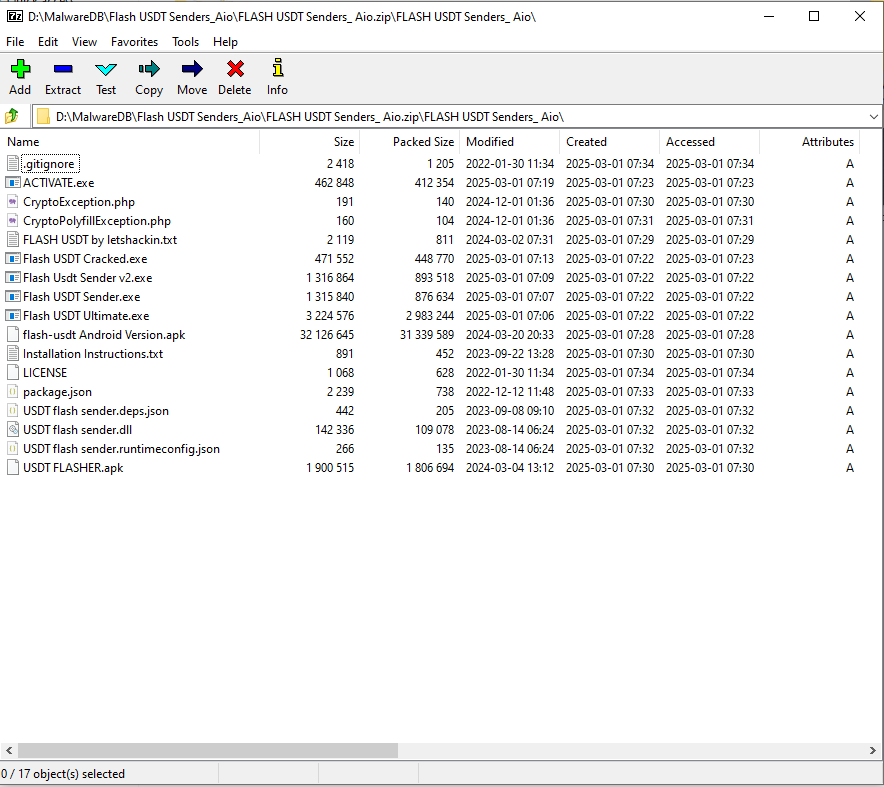Viewport: 884px width, 787px height.
Task: Click modified date 2025-03-01 07:19
Action: [x=510, y=183]
